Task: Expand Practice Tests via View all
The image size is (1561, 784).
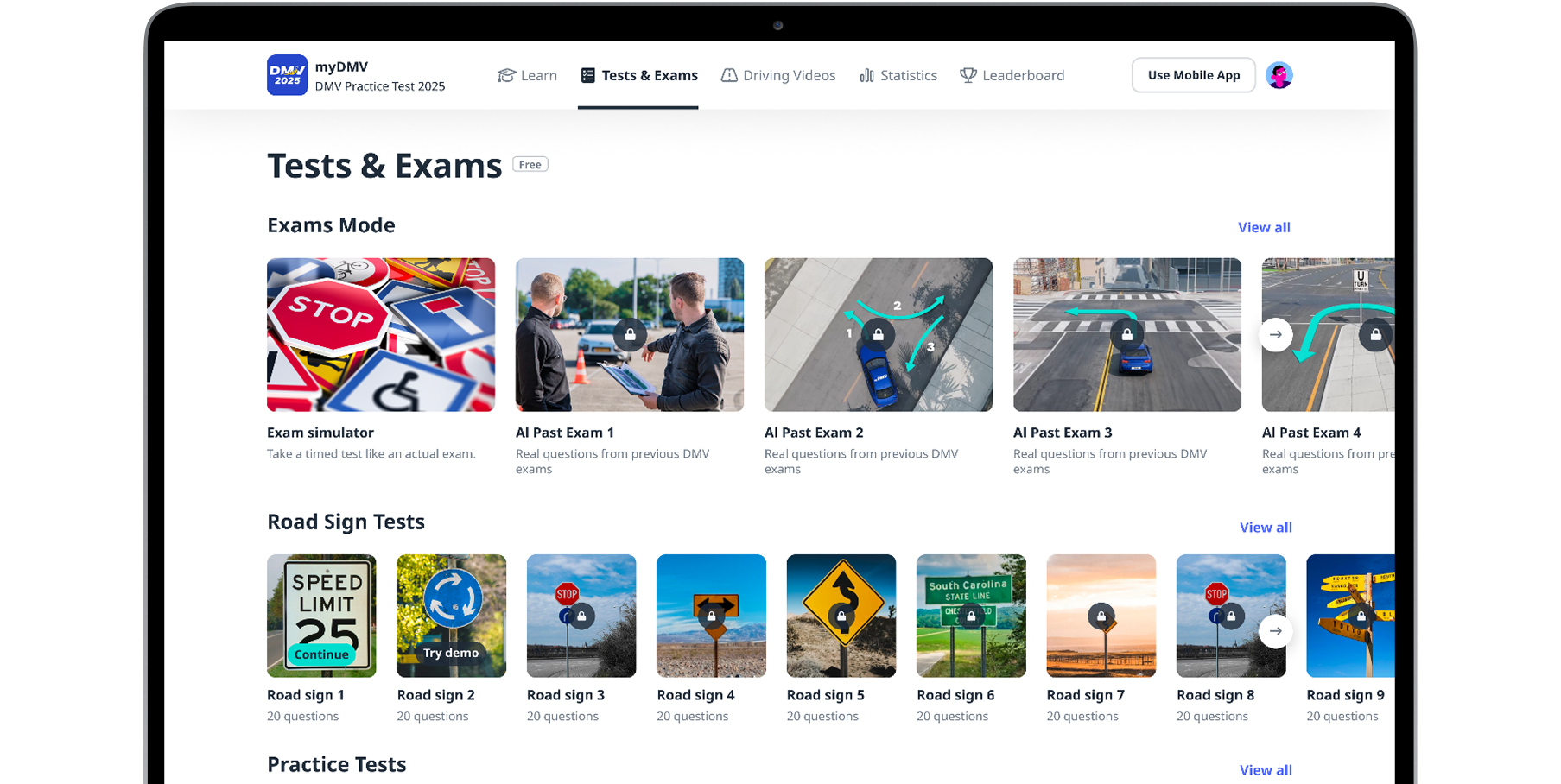Action: coord(1266,770)
